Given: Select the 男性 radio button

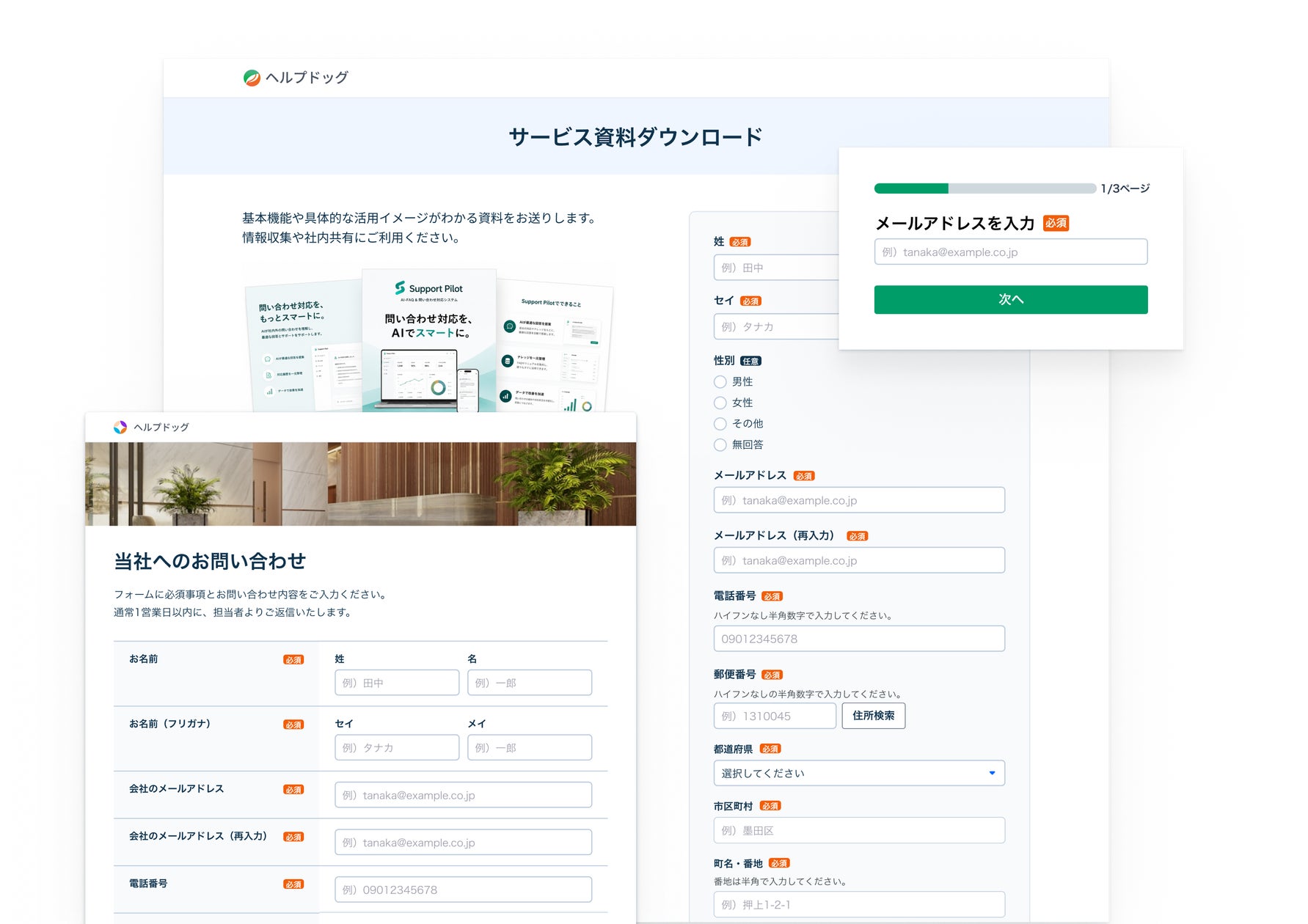Looking at the screenshot, I should click(720, 382).
